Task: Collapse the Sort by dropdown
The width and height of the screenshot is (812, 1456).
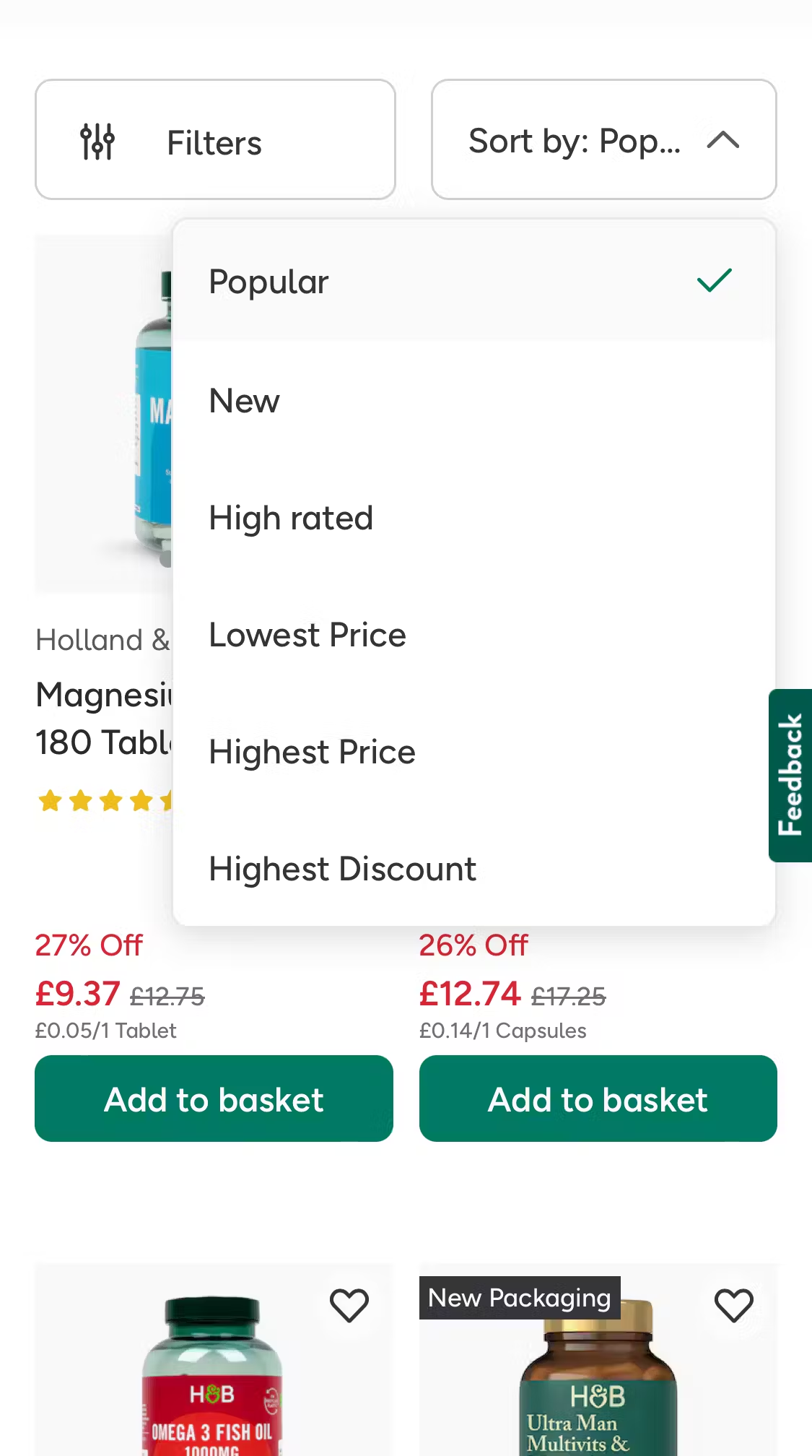Action: [x=604, y=140]
